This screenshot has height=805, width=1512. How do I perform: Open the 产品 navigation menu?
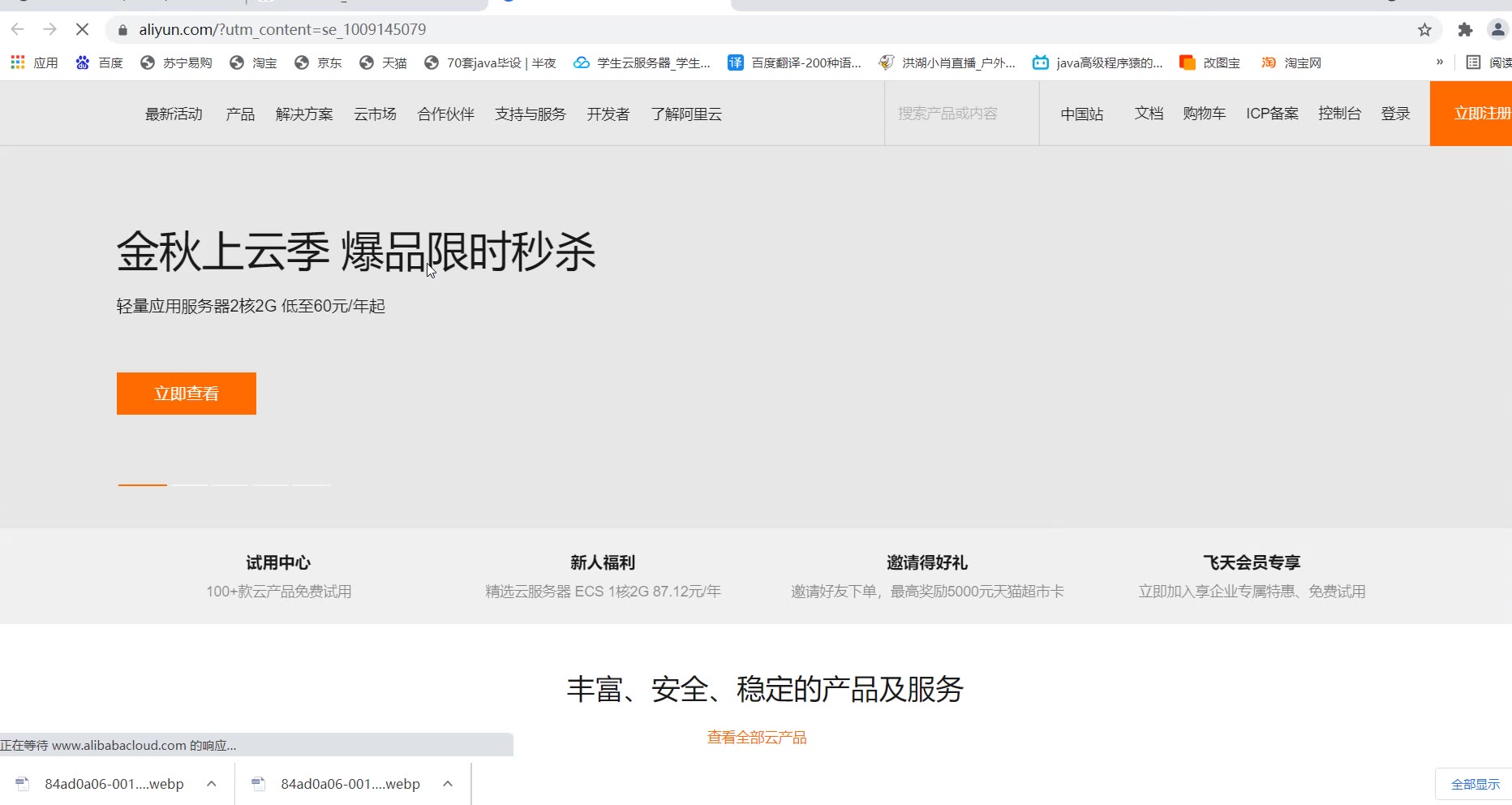point(240,114)
